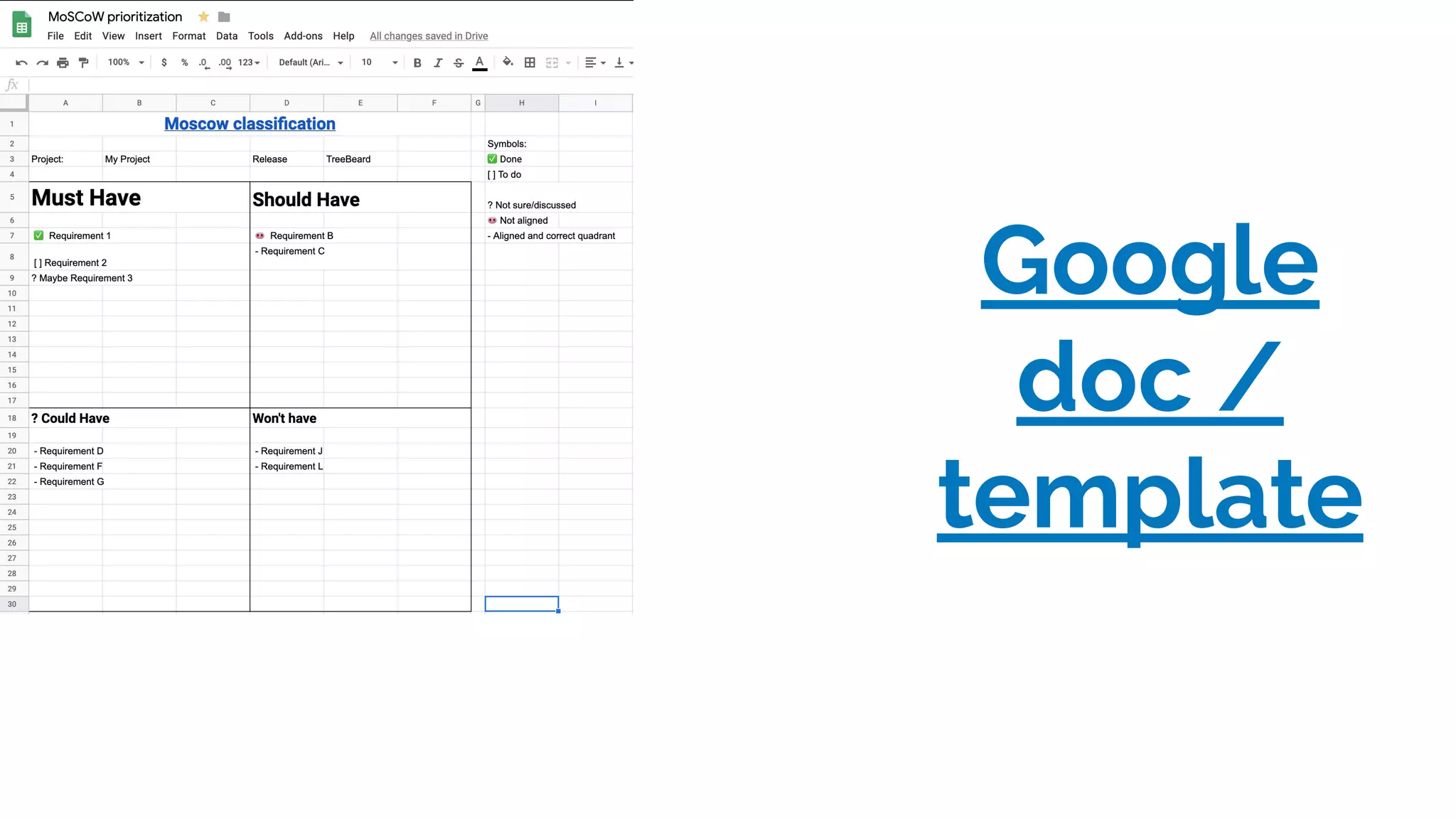Screen dimensions: 1456x819
Task: Open the Format menu
Action: [189, 36]
